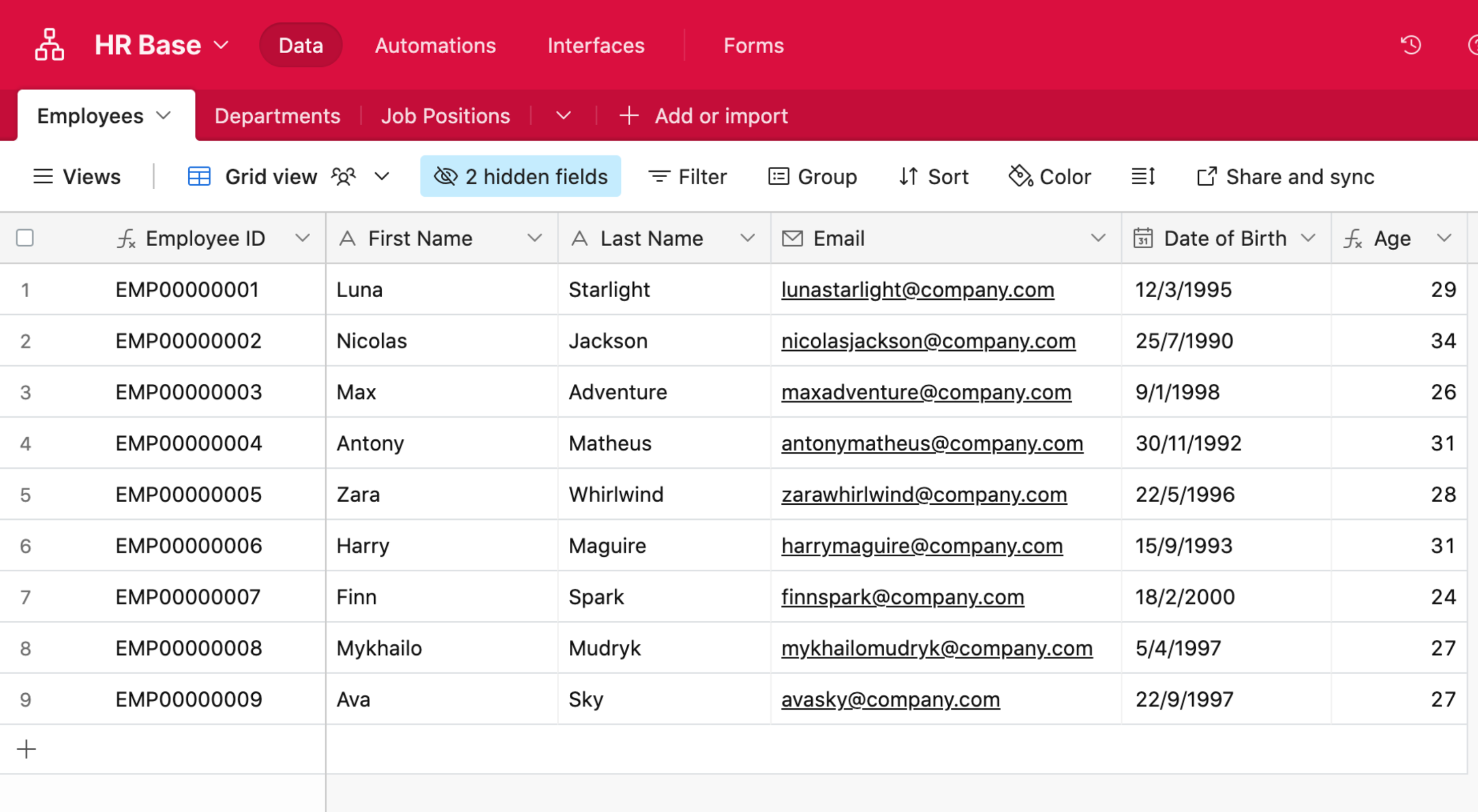1478x812 pixels.
Task: Click the formula icon on Employee ID
Action: coord(126,238)
